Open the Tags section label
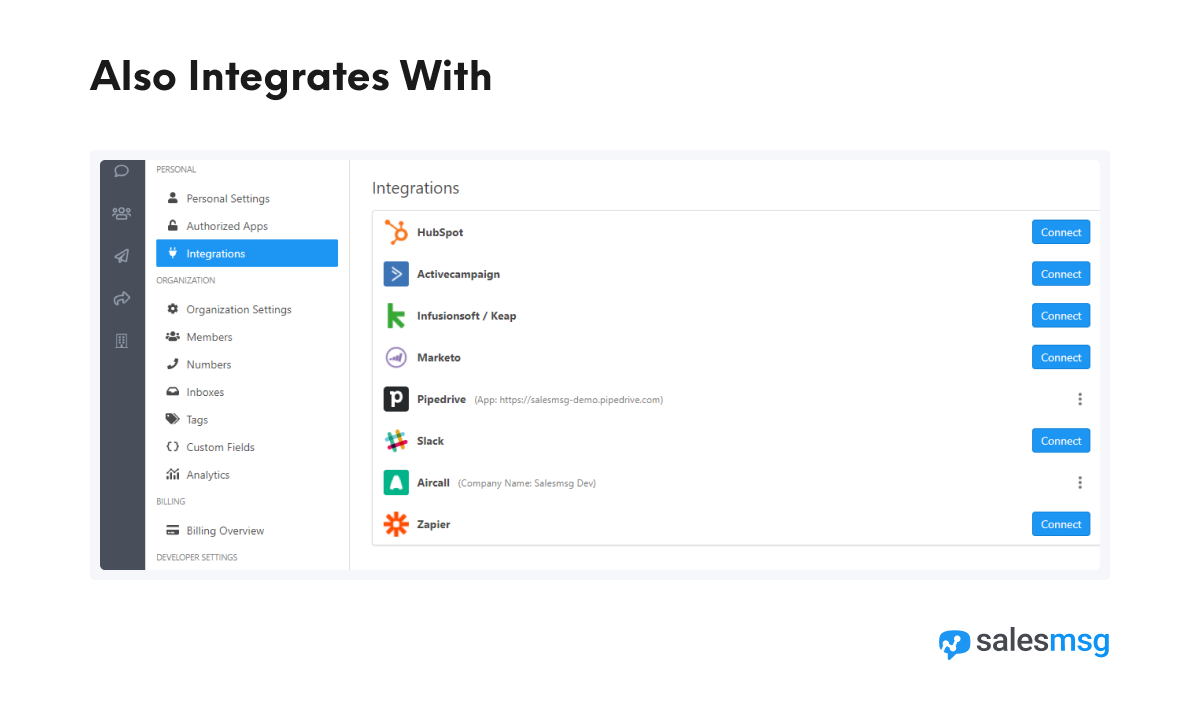1200x720 pixels. click(x=197, y=420)
